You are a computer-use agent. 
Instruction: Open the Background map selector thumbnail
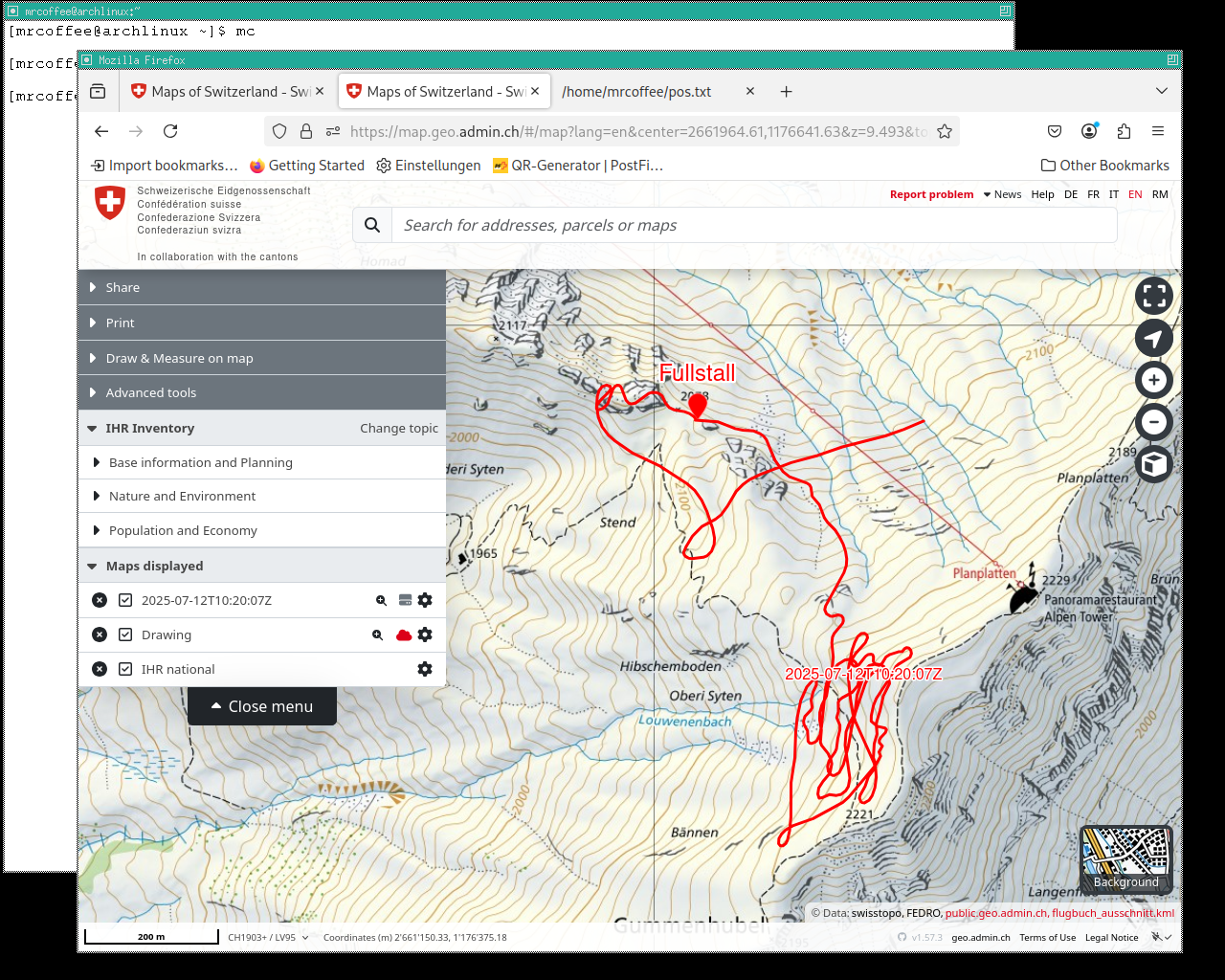pyautogui.click(x=1126, y=860)
